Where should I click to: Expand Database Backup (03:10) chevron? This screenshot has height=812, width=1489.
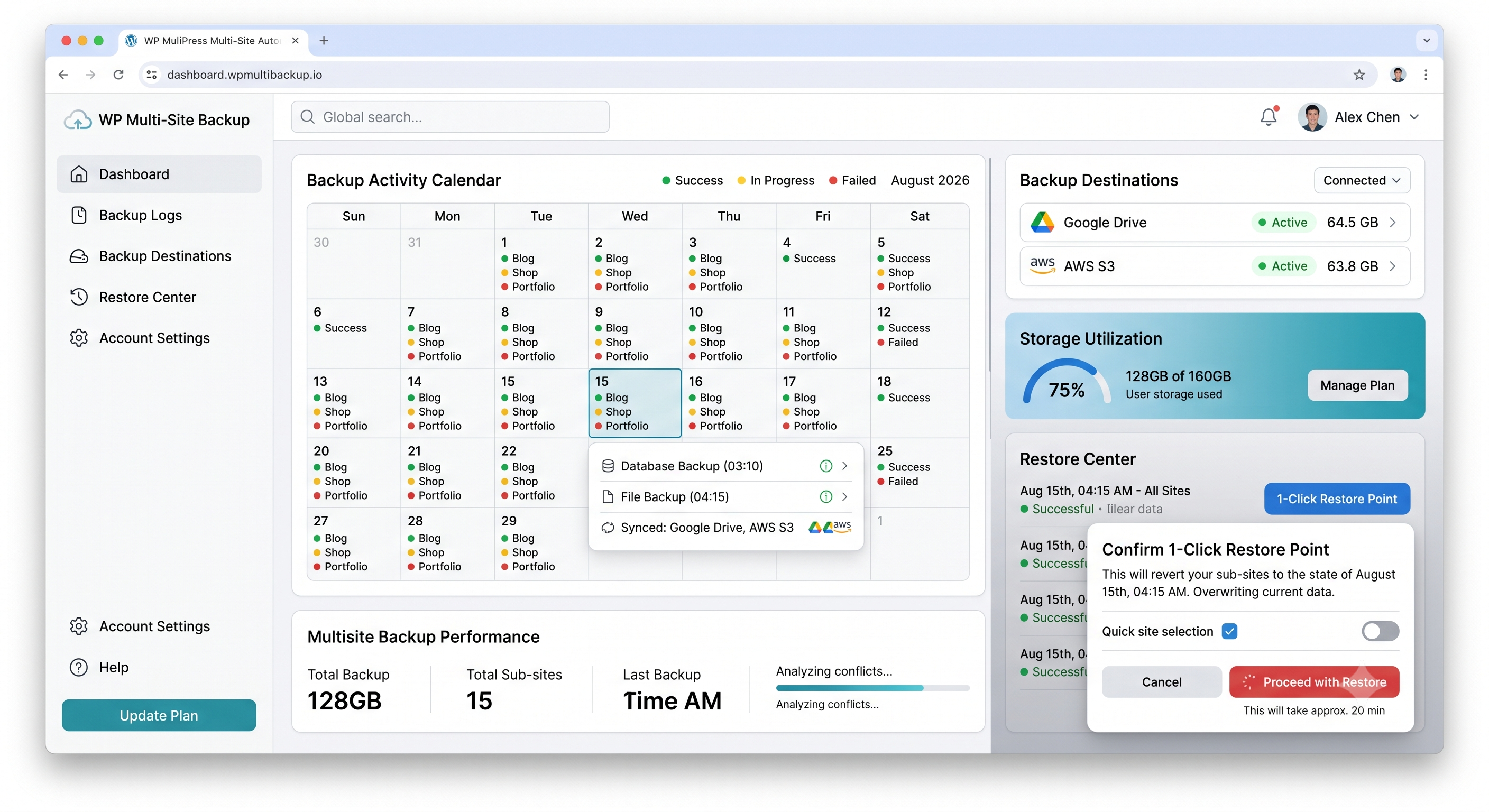coord(844,466)
